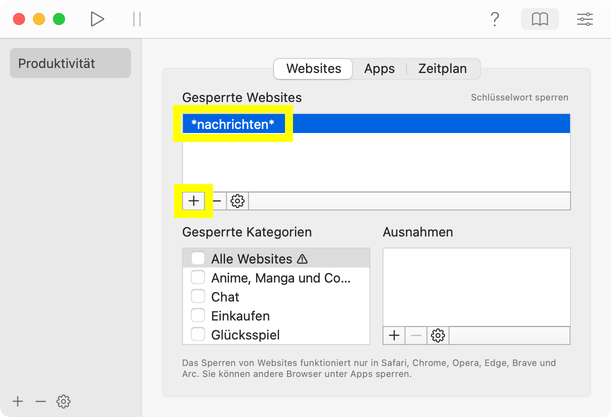Click the open book icon in the toolbar
The image size is (611, 417).
point(540,19)
